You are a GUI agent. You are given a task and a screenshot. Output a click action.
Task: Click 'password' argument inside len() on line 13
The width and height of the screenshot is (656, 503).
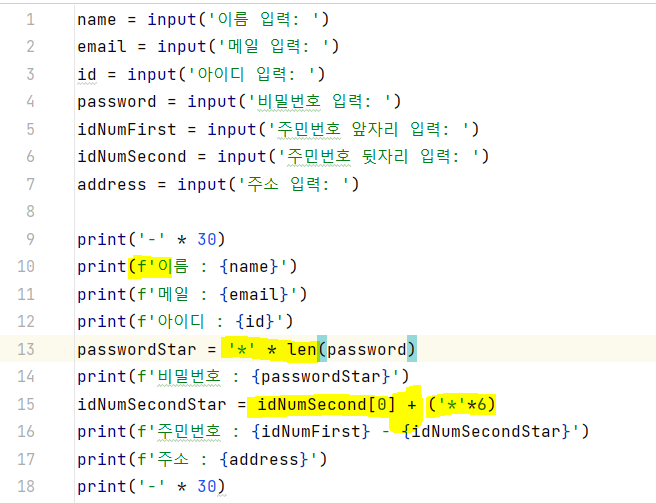[x=367, y=349]
